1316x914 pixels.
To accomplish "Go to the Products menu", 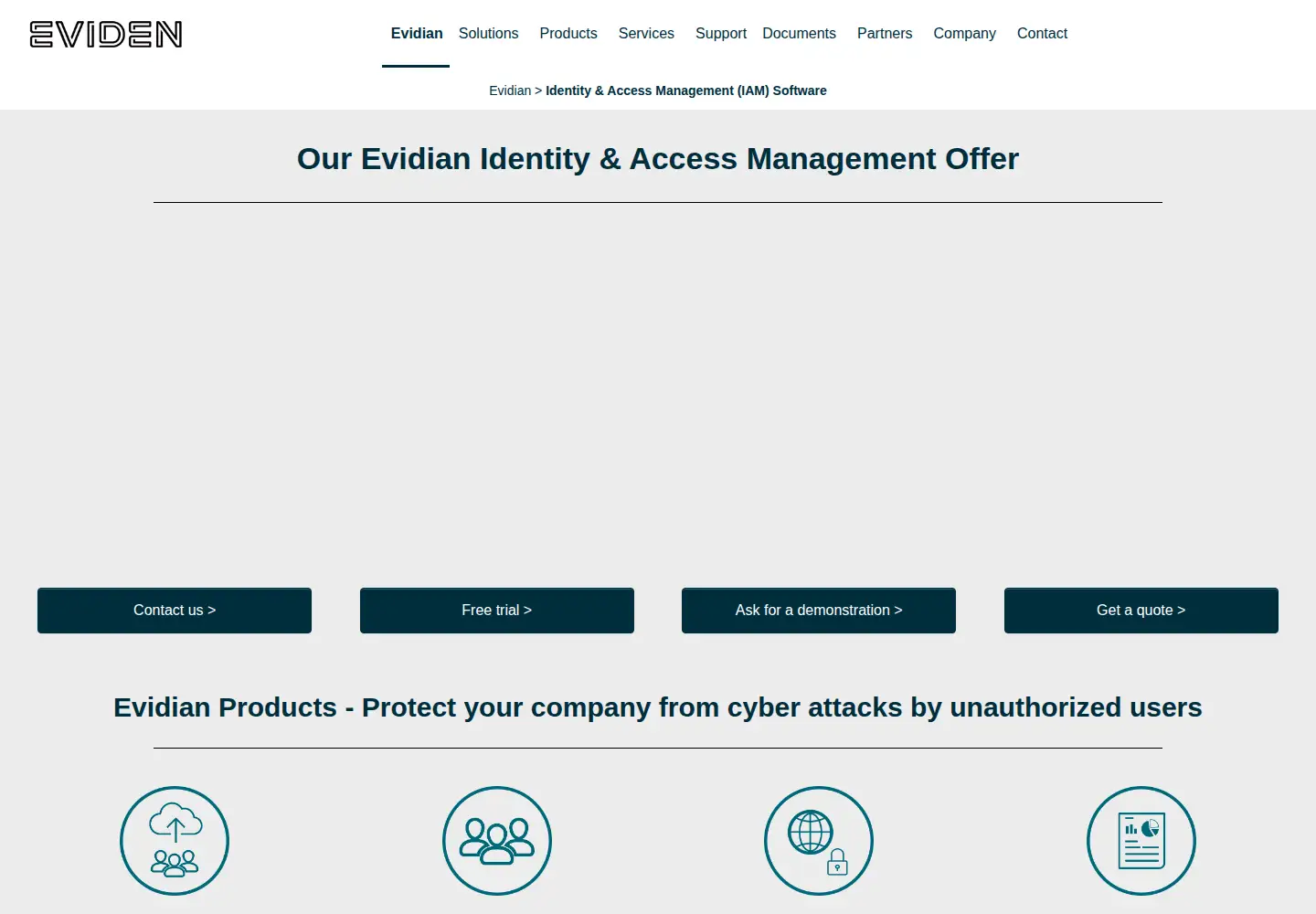I will (568, 34).
